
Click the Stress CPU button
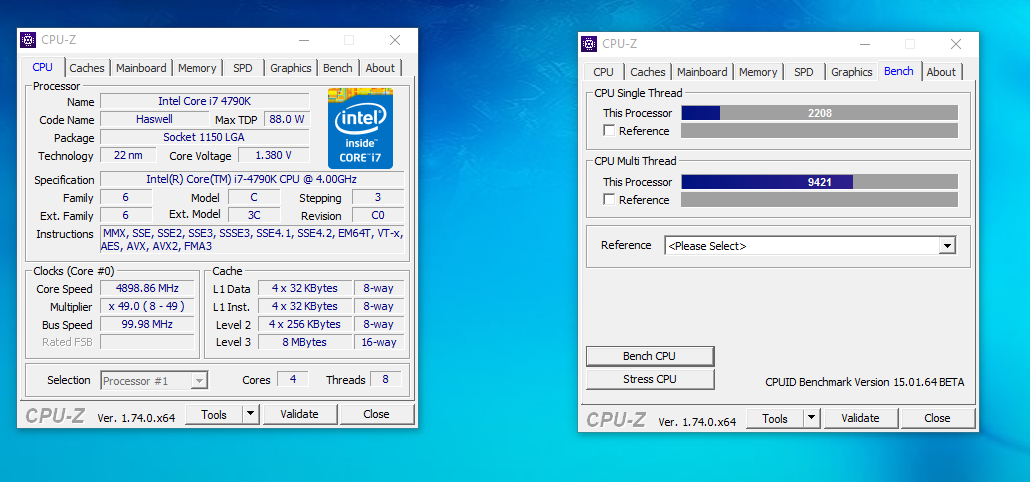pos(650,379)
